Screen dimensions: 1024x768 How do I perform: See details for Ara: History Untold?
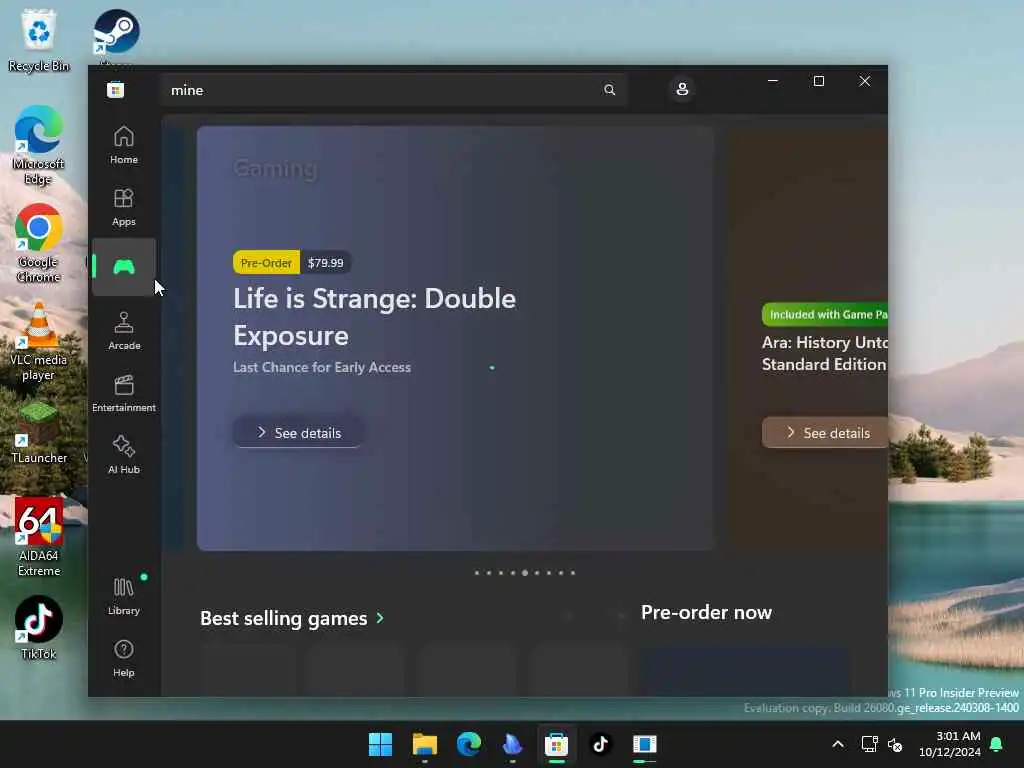click(825, 432)
